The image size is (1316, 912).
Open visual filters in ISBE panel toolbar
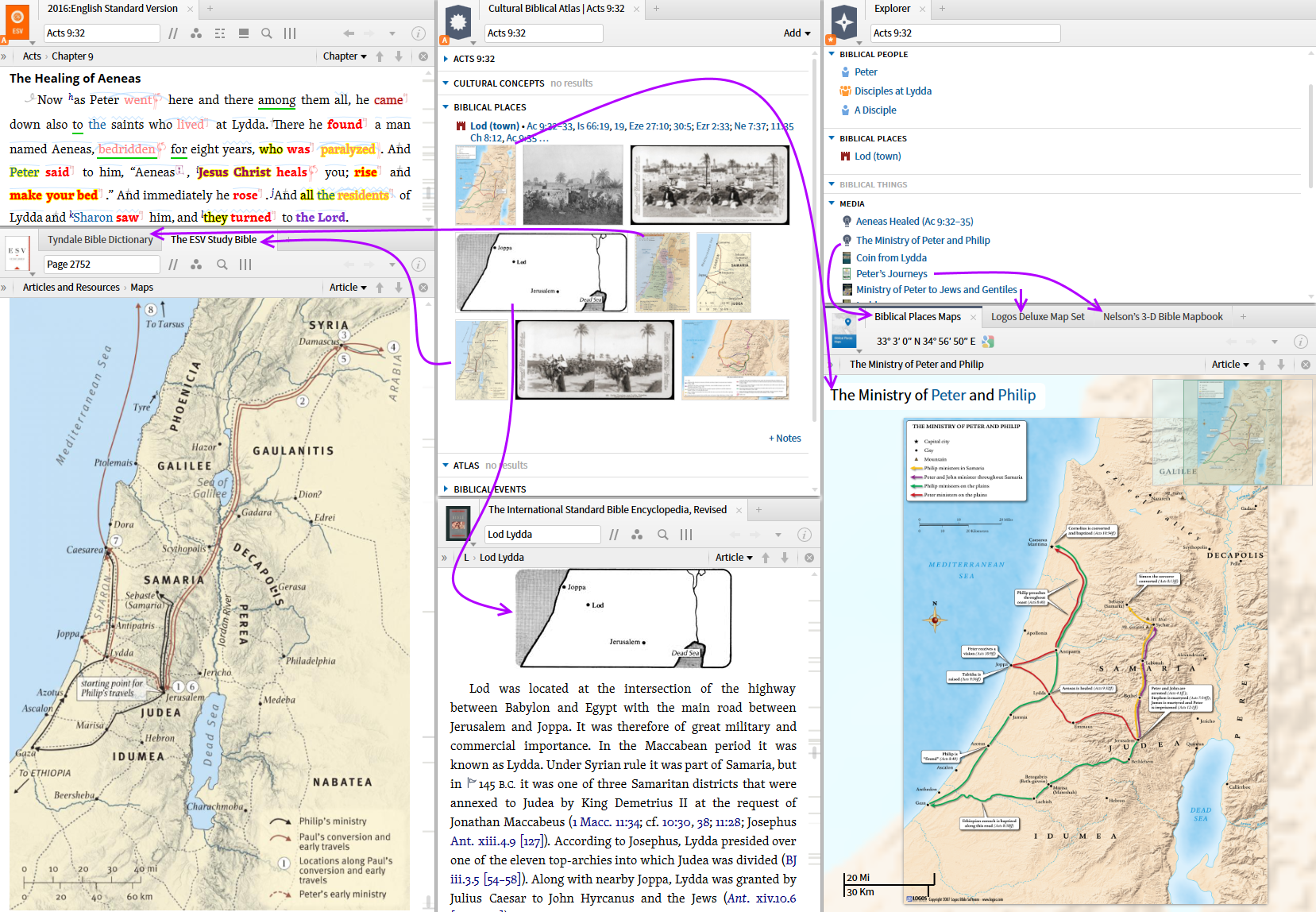pyautogui.click(x=637, y=535)
